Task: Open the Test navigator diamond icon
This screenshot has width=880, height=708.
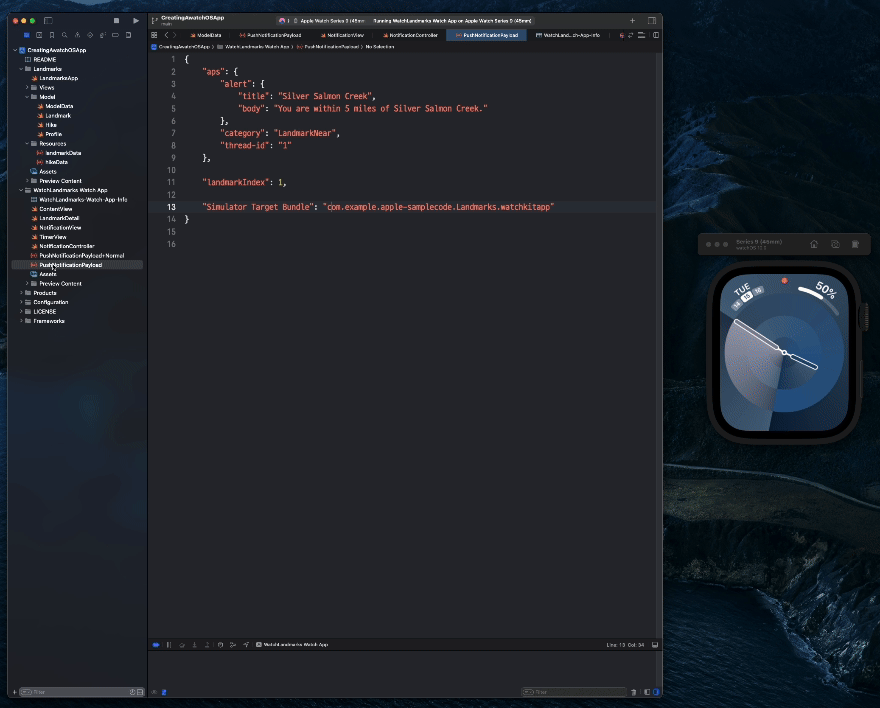Action: (x=90, y=35)
